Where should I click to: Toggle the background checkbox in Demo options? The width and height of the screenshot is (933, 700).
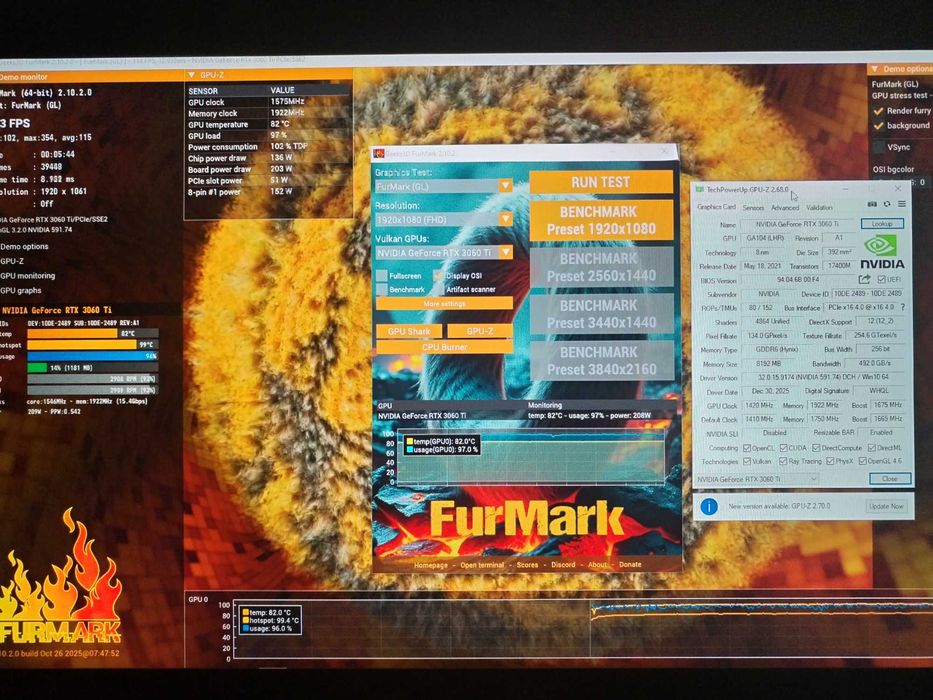(878, 126)
